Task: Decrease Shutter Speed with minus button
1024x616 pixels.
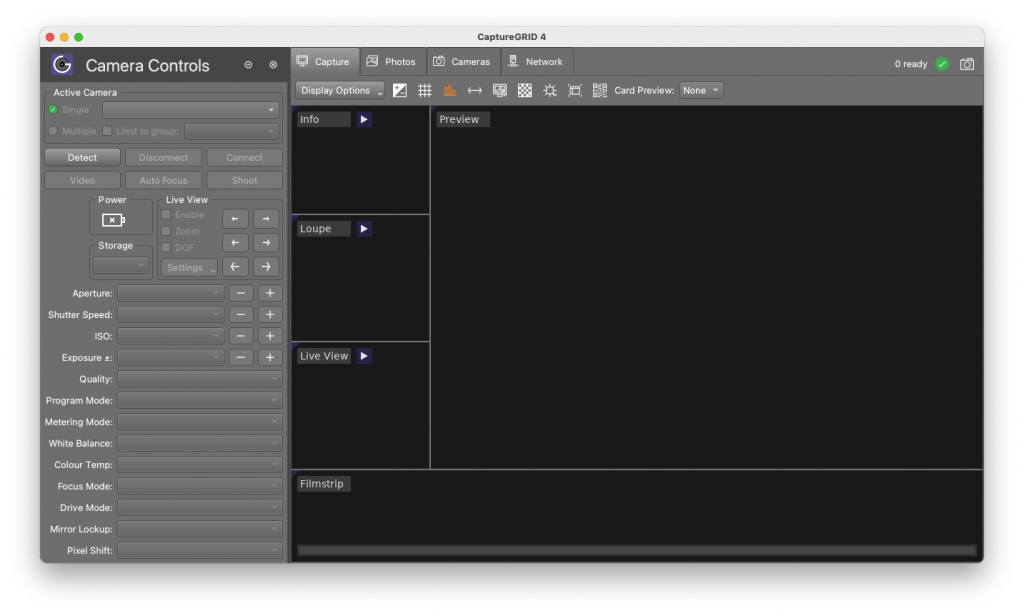Action: click(240, 315)
